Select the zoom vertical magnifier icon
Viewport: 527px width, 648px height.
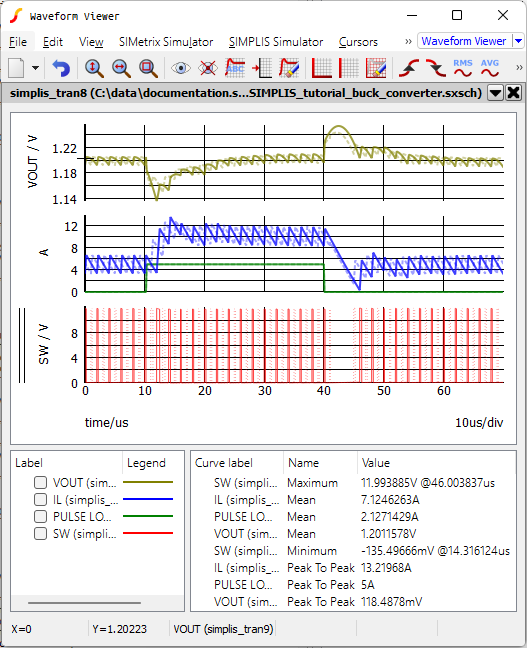[94, 68]
